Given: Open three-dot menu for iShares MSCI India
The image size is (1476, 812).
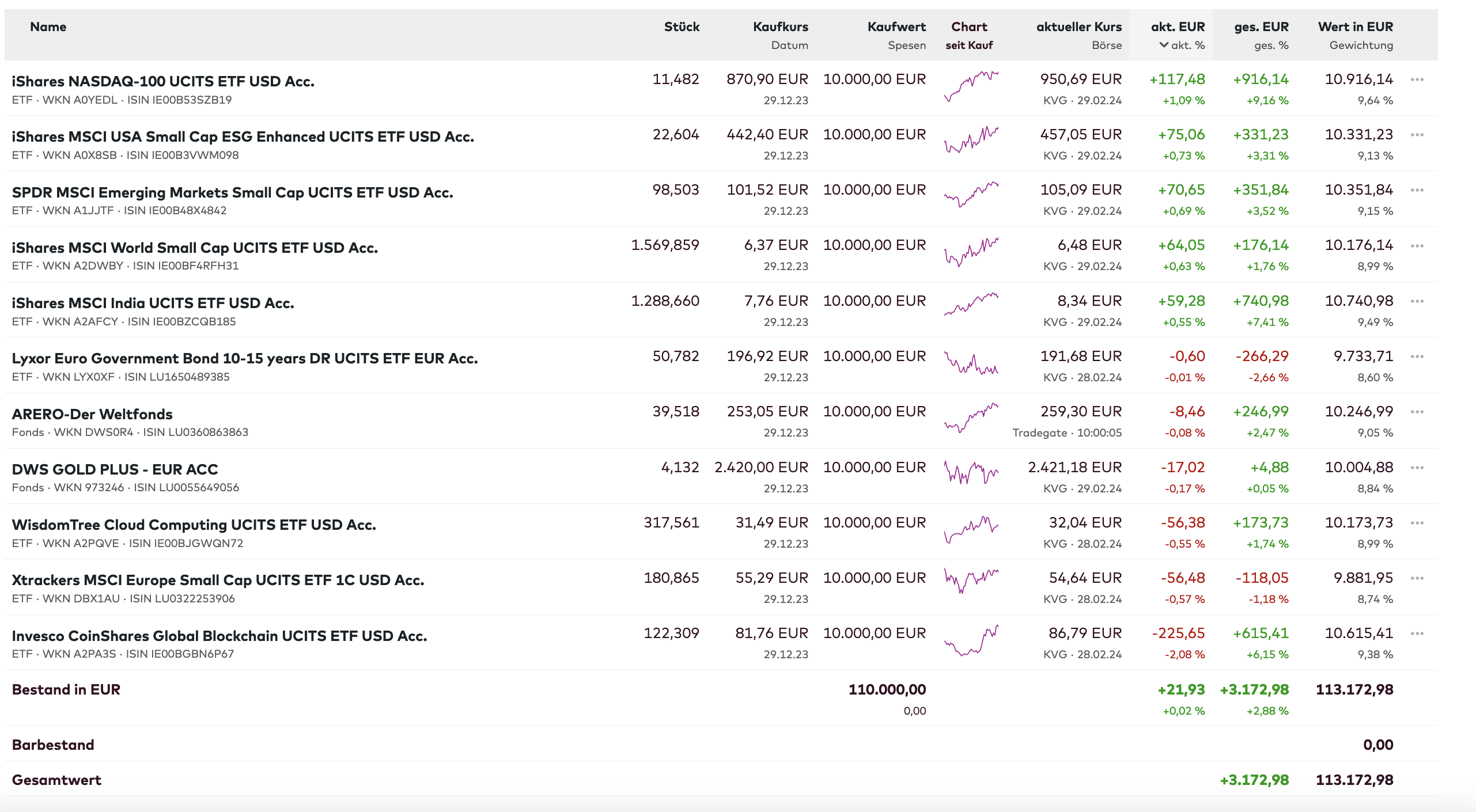Looking at the screenshot, I should [1417, 301].
